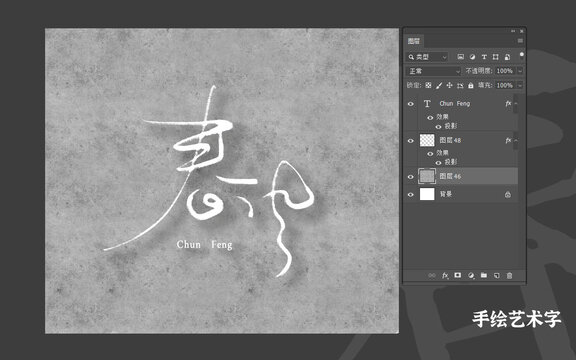Select the 背景 layer thumbnail
This screenshot has width=576, height=360.
(427, 194)
